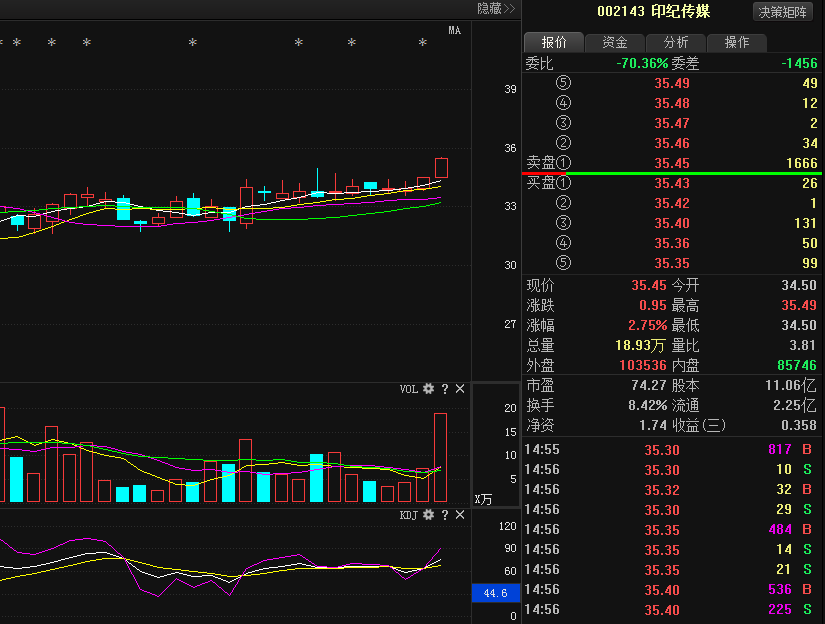Click the 委比 value -70.36%
Viewport: 825px width, 624px height.
point(642,64)
